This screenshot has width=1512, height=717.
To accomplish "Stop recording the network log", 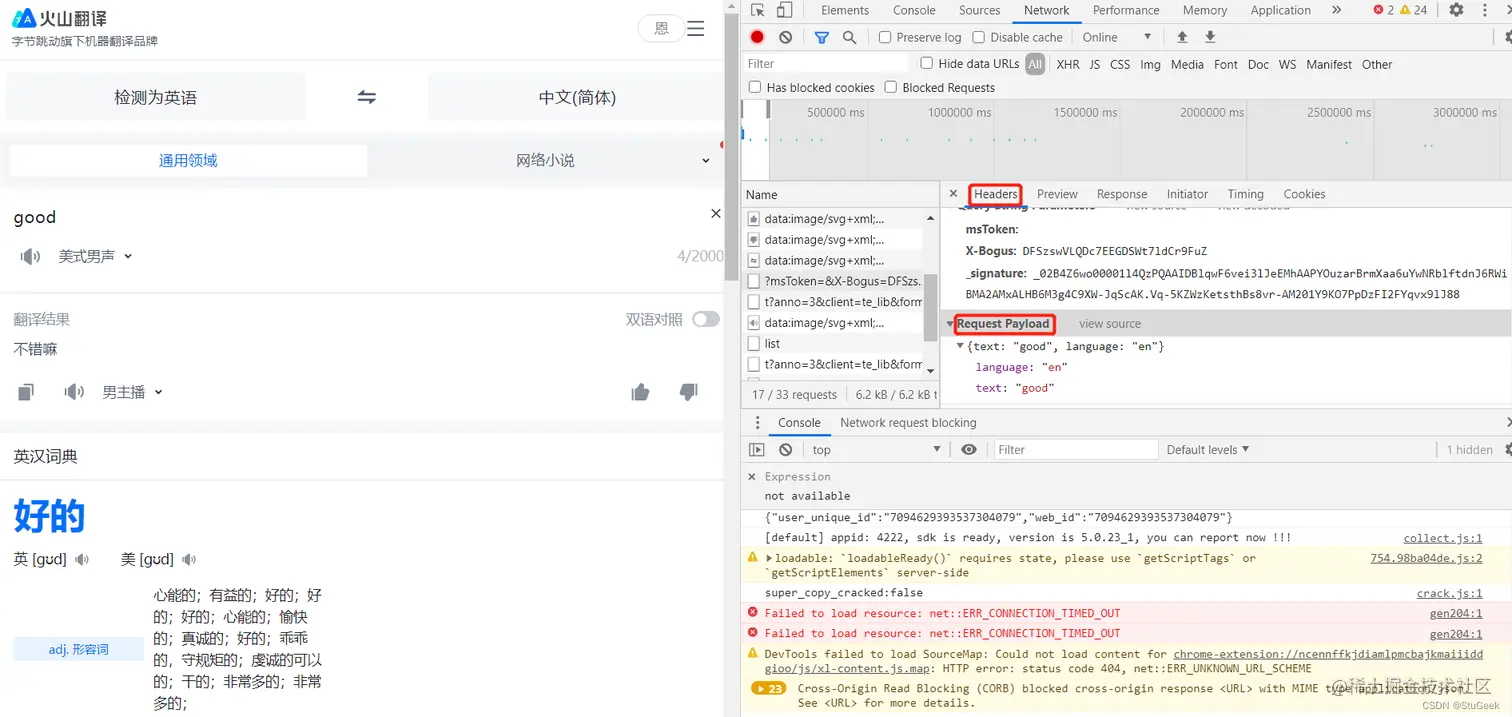I will tap(757, 37).
